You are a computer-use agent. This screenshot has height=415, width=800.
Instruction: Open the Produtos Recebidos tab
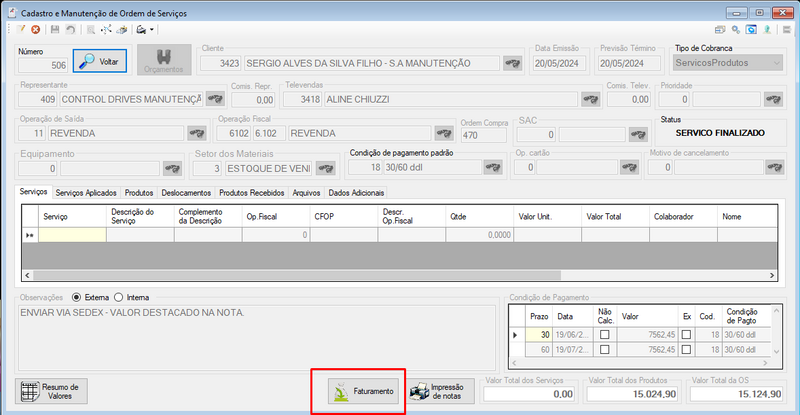pyautogui.click(x=252, y=193)
